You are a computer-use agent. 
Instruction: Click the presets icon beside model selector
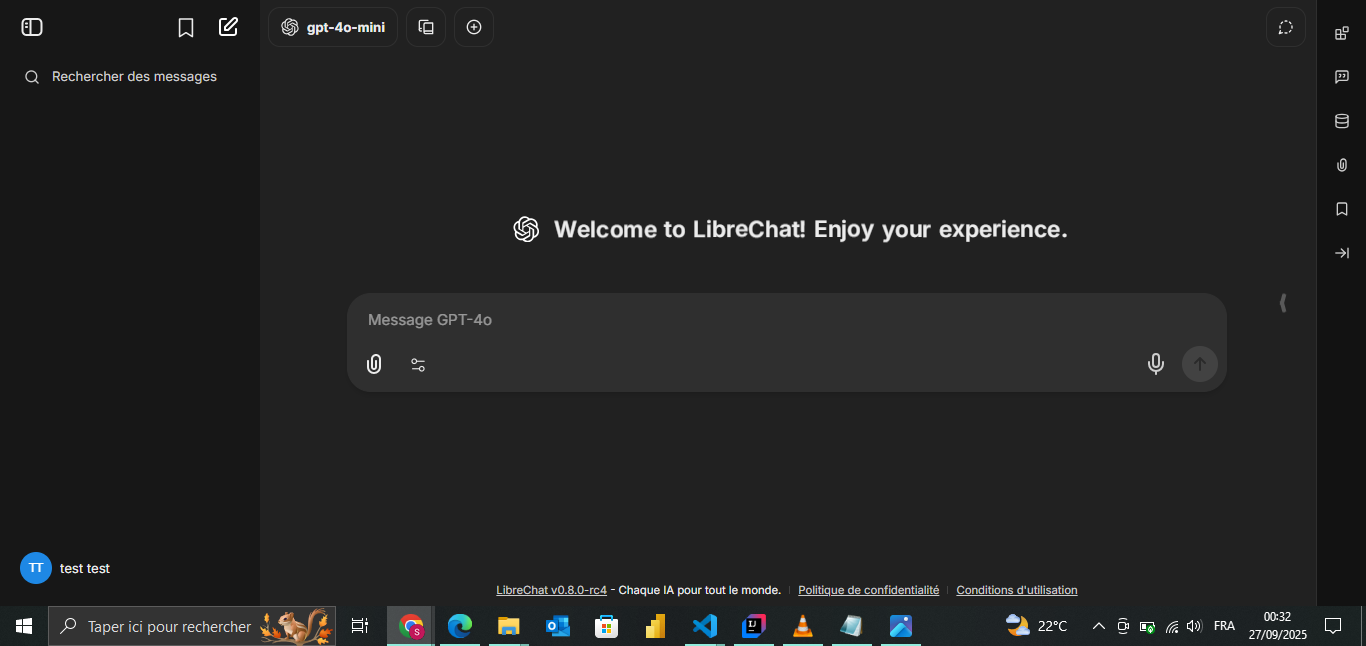pyautogui.click(x=426, y=27)
